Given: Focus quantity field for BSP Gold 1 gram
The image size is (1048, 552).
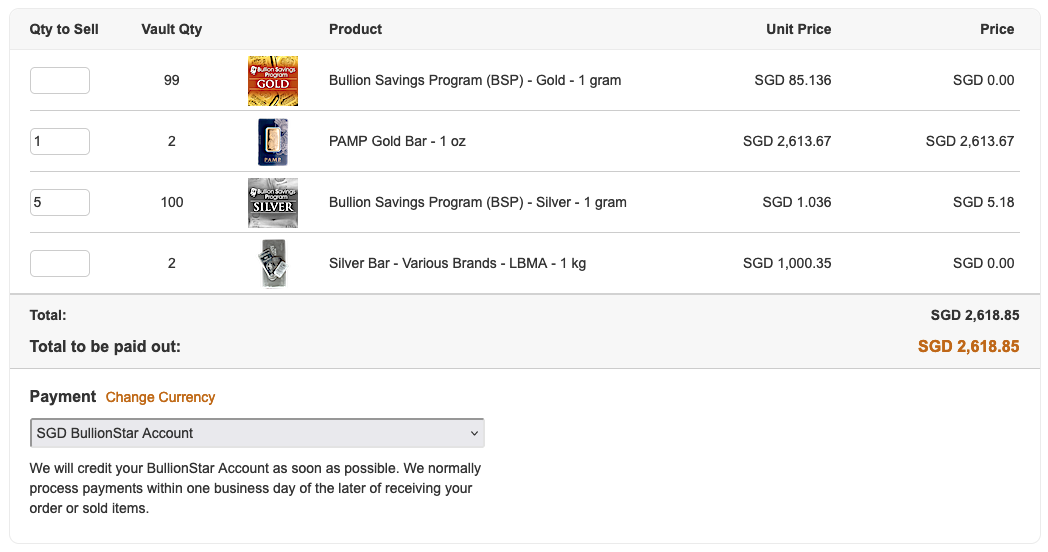Looking at the screenshot, I should [x=60, y=80].
